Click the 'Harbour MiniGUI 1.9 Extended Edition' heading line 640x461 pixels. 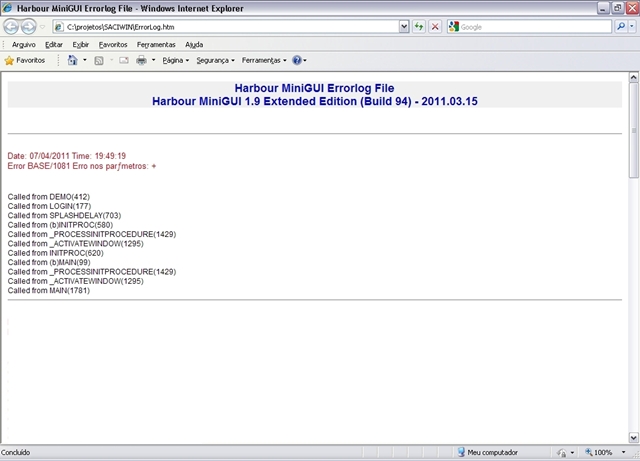[x=315, y=101]
